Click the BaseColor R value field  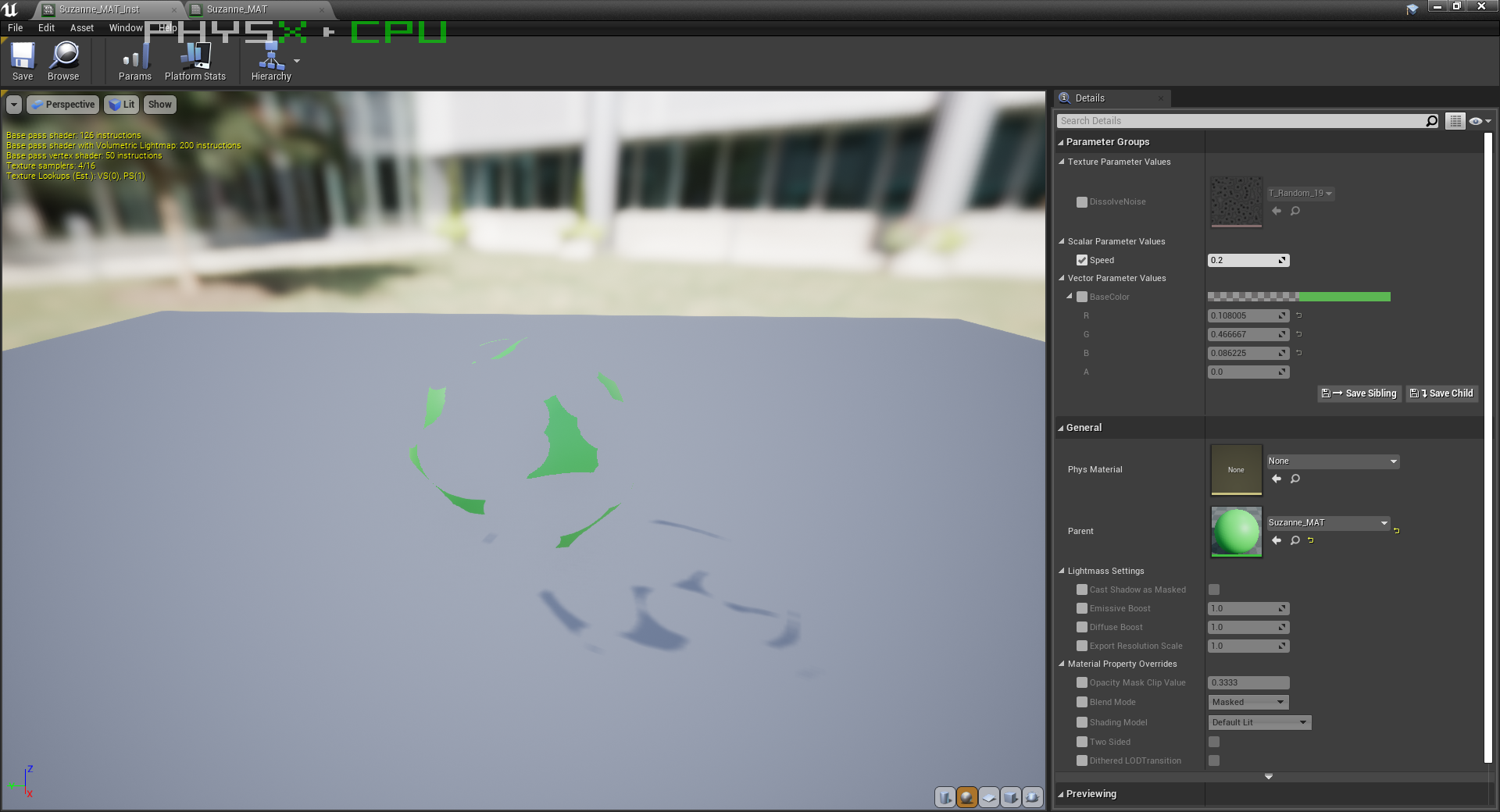1248,315
